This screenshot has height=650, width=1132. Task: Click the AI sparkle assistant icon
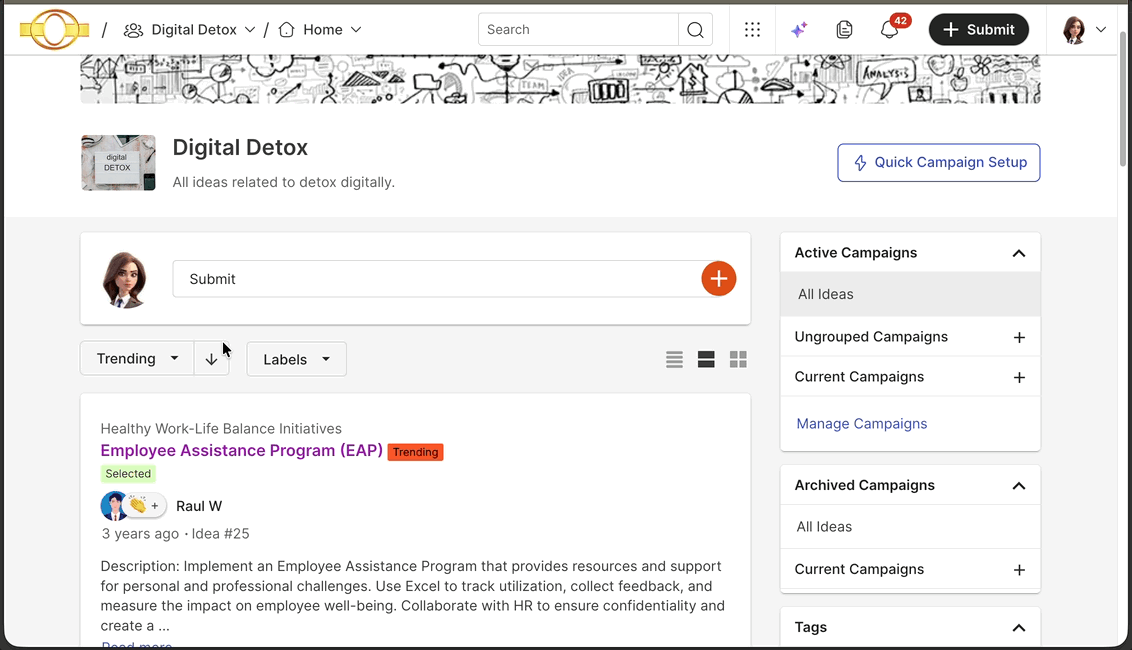[799, 30]
